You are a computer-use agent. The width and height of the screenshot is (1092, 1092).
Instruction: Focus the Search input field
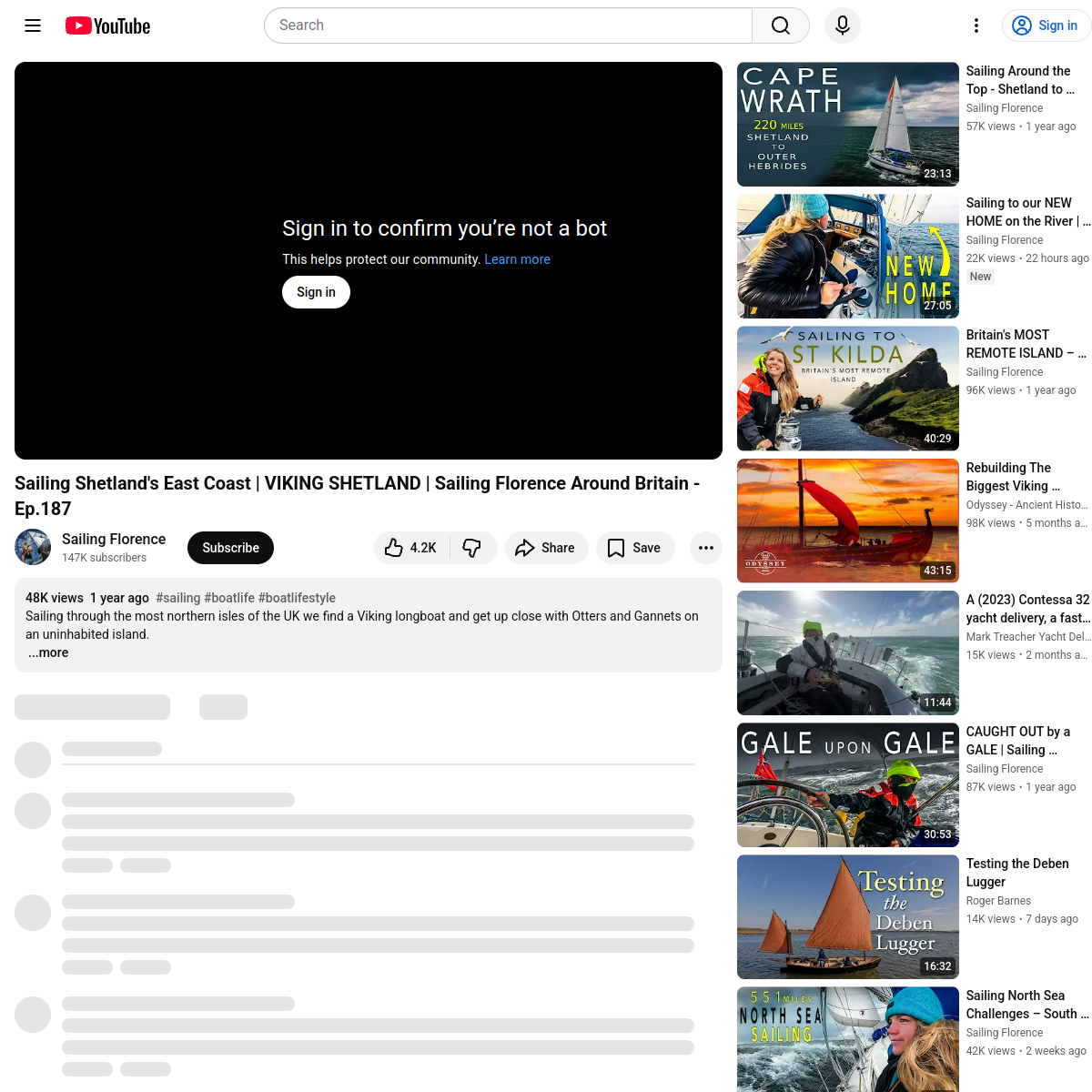(x=508, y=25)
